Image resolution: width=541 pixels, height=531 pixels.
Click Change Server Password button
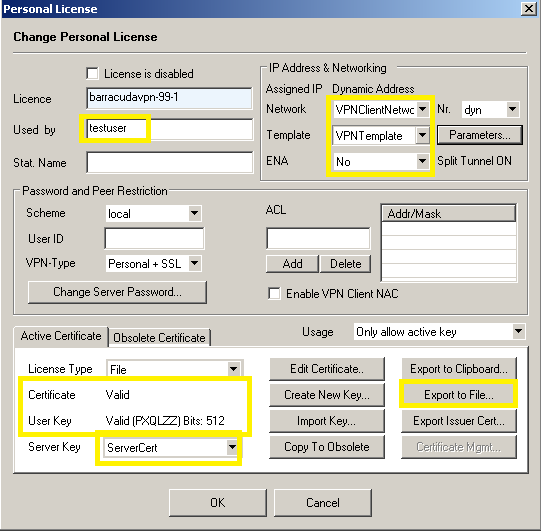(x=117, y=292)
